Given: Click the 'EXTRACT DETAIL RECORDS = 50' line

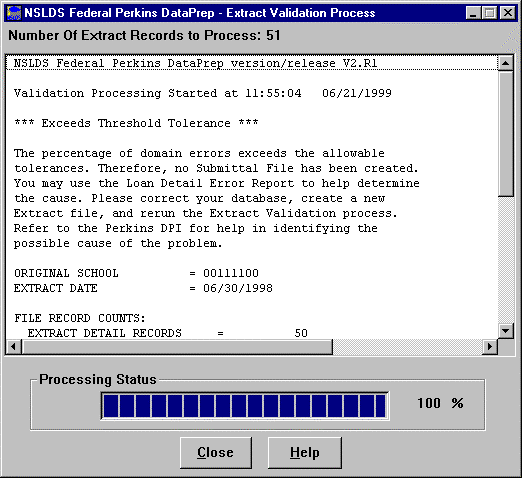Looking at the screenshot, I should pyautogui.click(x=168, y=333).
